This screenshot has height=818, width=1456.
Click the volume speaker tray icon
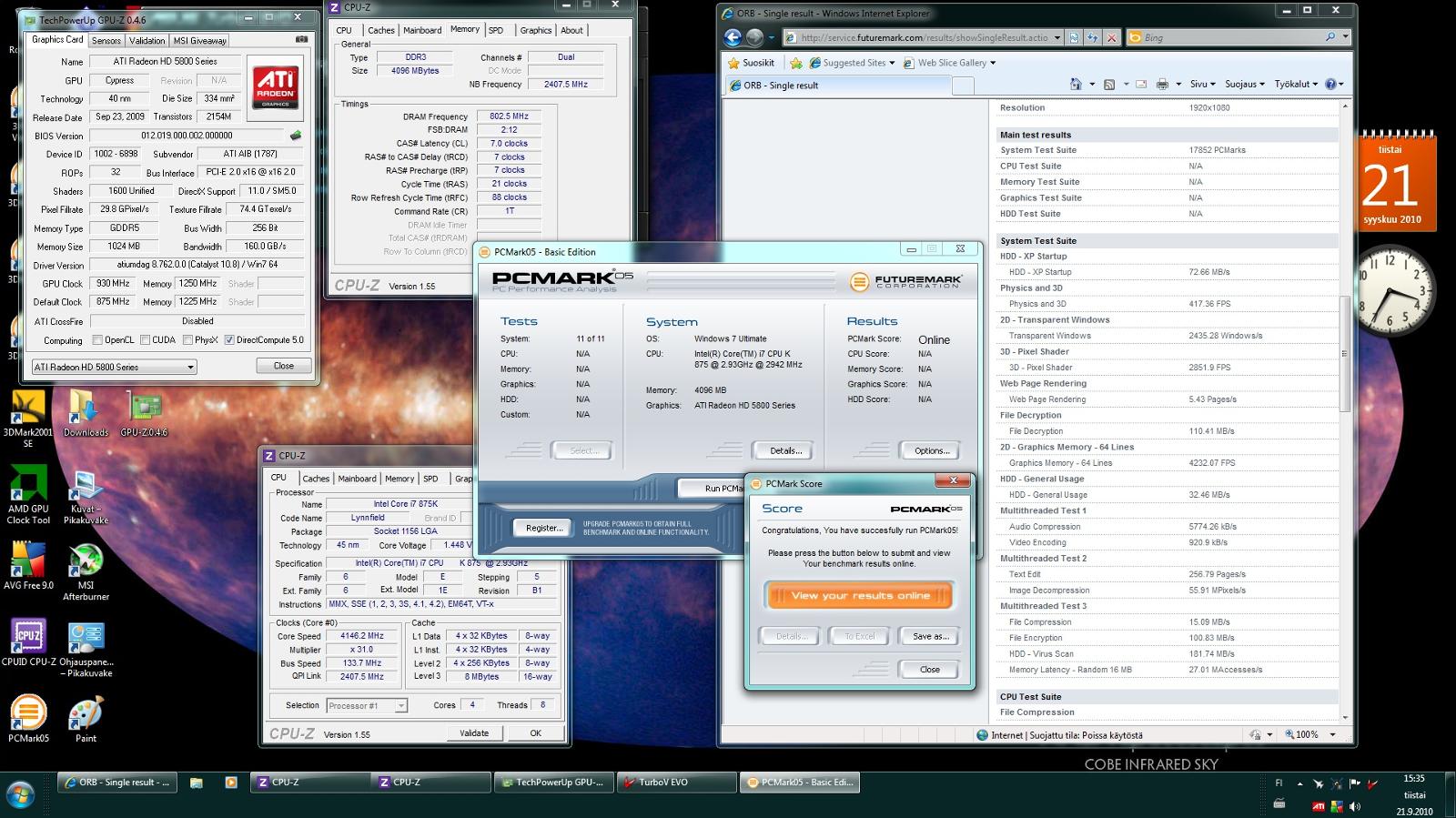(x=1355, y=805)
